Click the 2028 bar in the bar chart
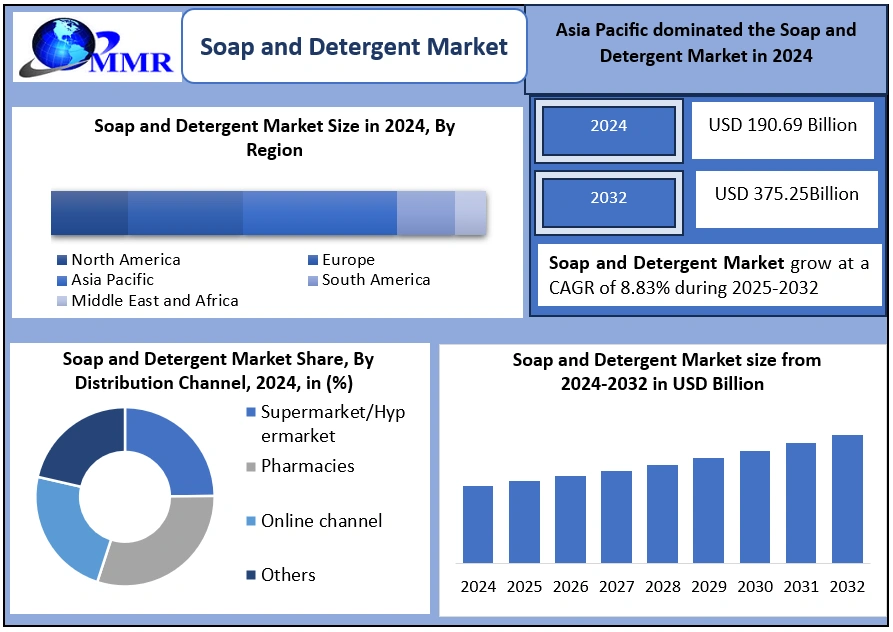The height and width of the screenshot is (632, 893). [x=662, y=513]
